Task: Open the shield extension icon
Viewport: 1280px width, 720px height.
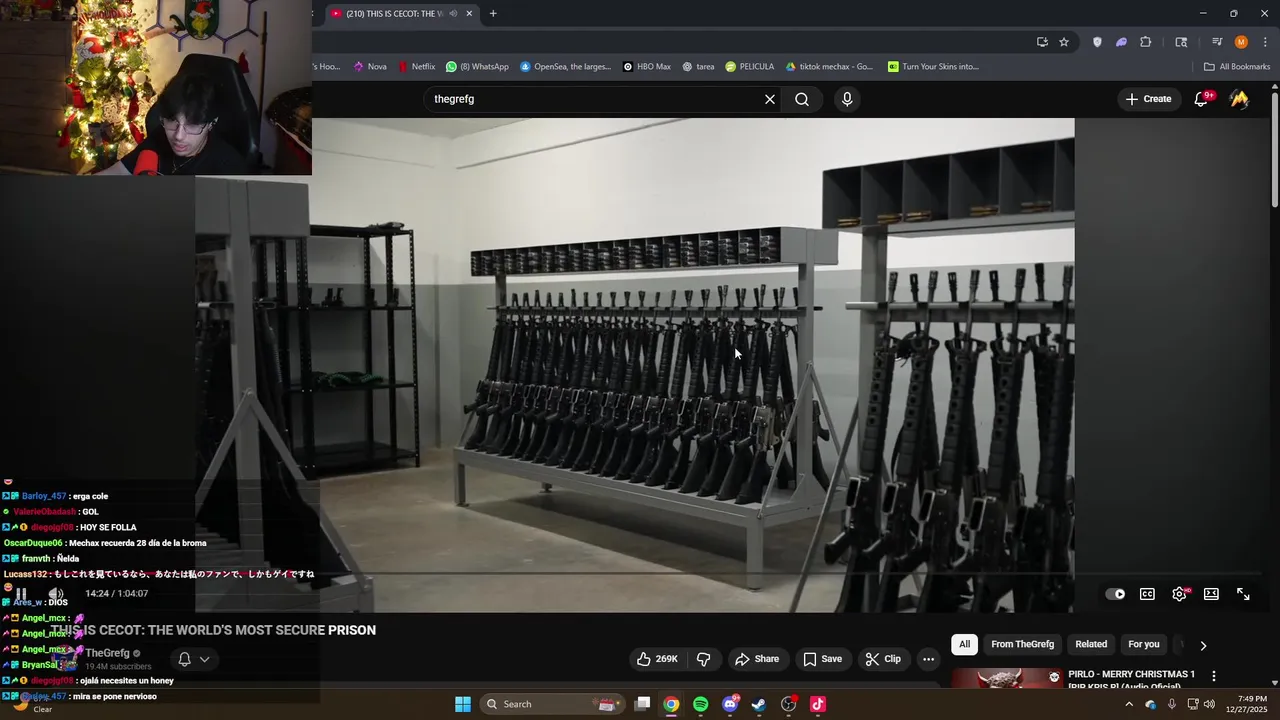Action: (x=1097, y=42)
